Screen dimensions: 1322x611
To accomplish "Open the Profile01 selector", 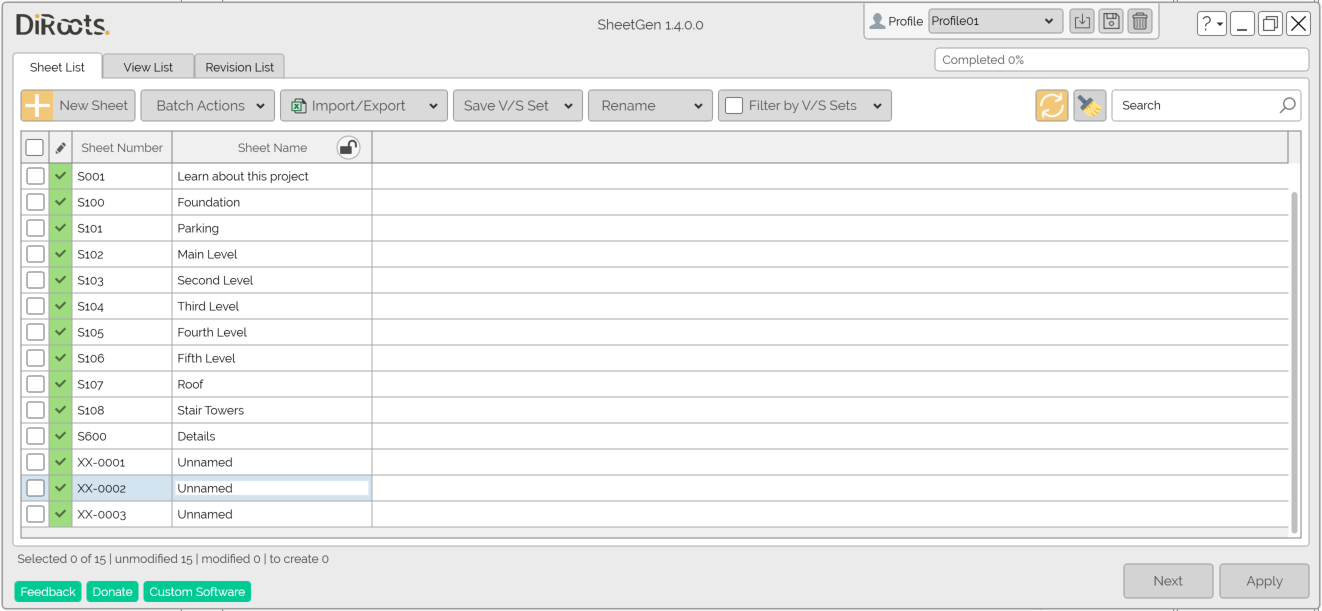I will (x=994, y=20).
